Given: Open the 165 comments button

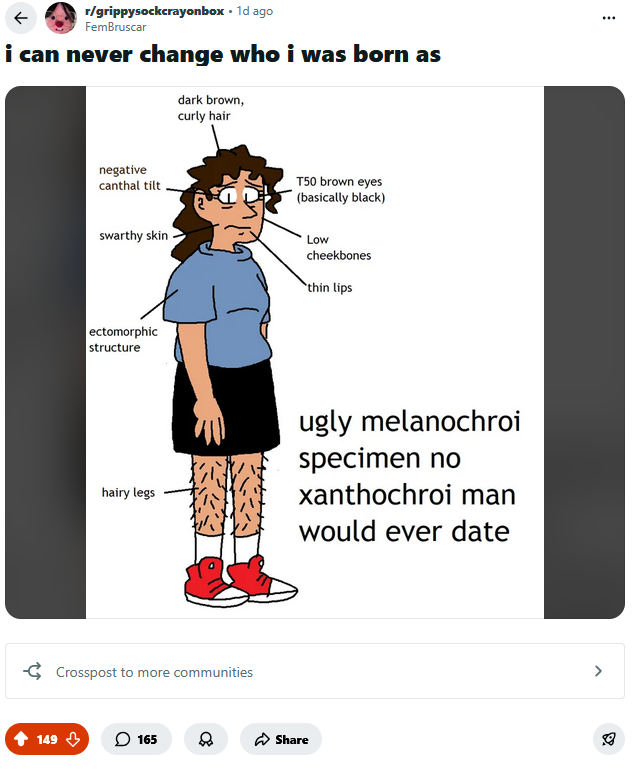Looking at the screenshot, I should pyautogui.click(x=136, y=739).
